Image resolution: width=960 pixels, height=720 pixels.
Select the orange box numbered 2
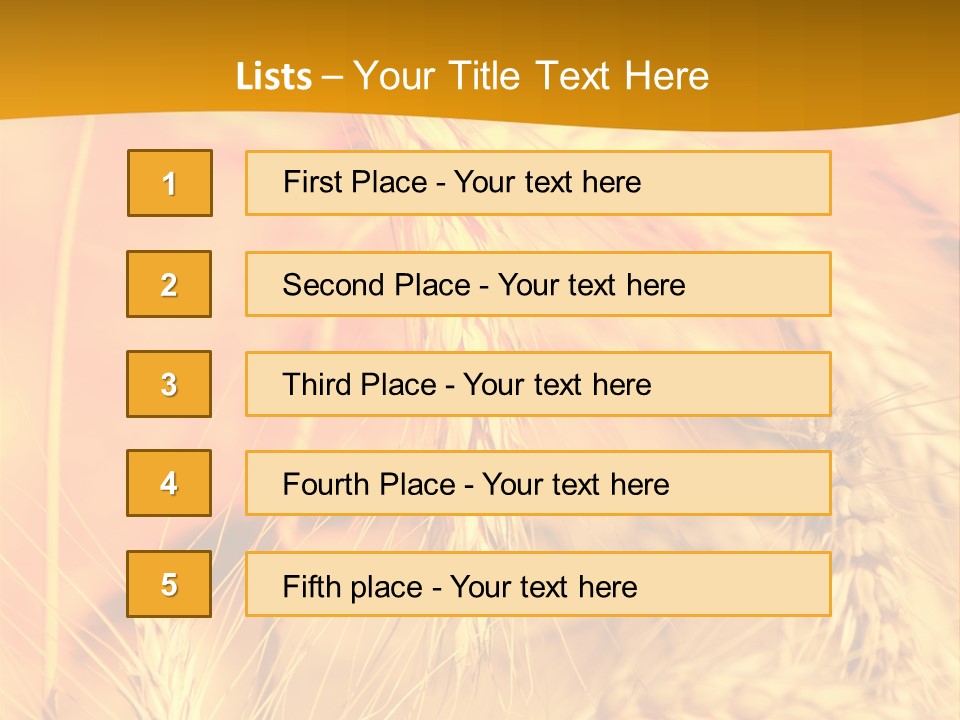pos(169,284)
